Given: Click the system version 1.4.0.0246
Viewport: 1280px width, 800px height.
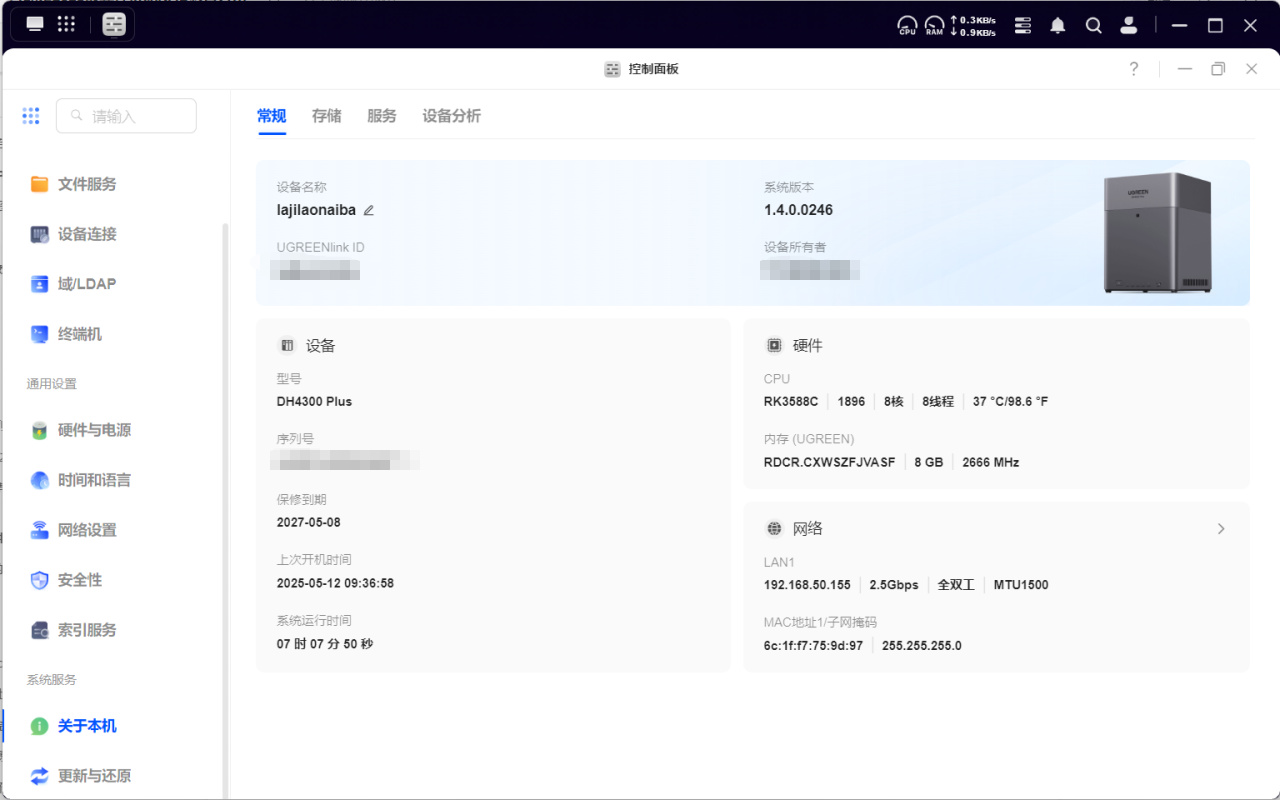Looking at the screenshot, I should coord(798,210).
